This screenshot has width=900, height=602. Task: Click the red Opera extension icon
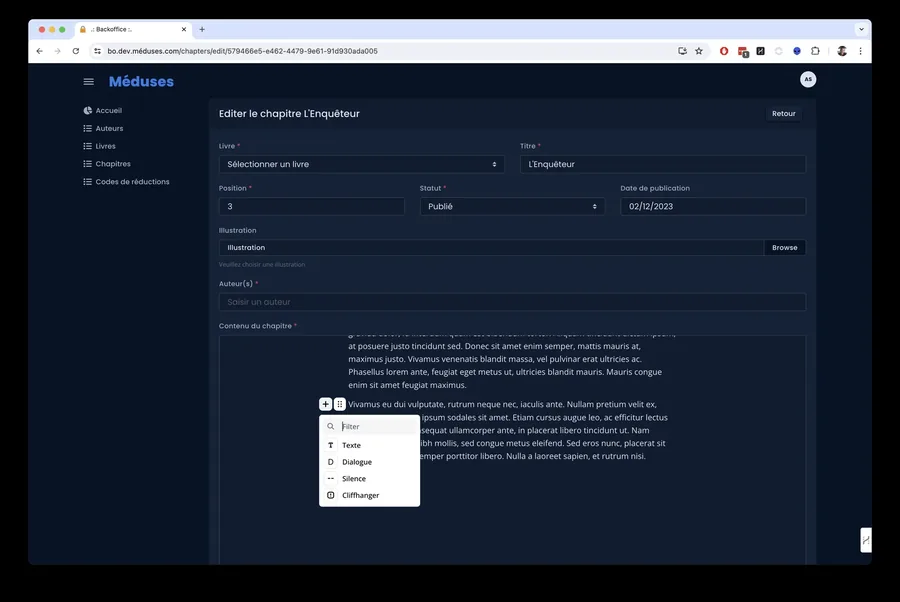[x=724, y=51]
